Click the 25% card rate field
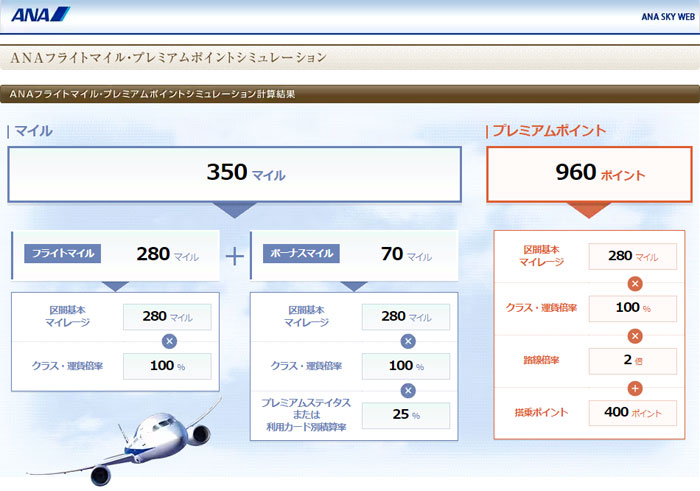This screenshot has width=700, height=491. pyautogui.click(x=406, y=415)
